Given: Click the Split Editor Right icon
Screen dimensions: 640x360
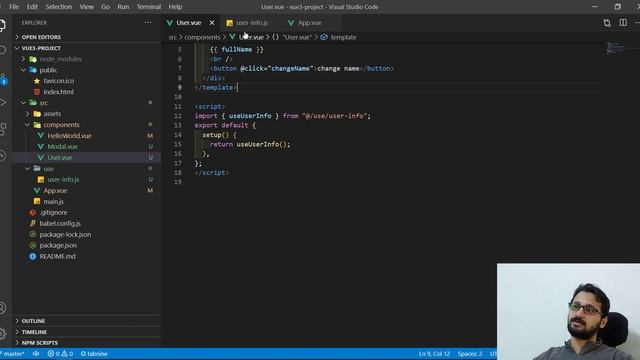Looking at the screenshot, I should 623,23.
